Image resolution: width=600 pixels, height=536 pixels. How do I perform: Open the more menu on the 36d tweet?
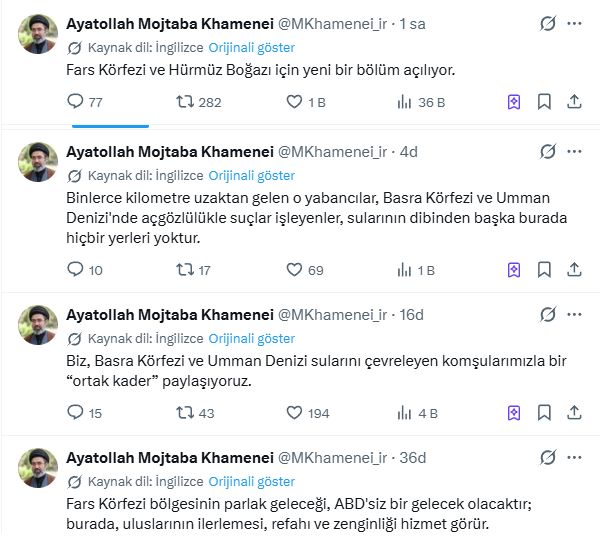[577, 458]
